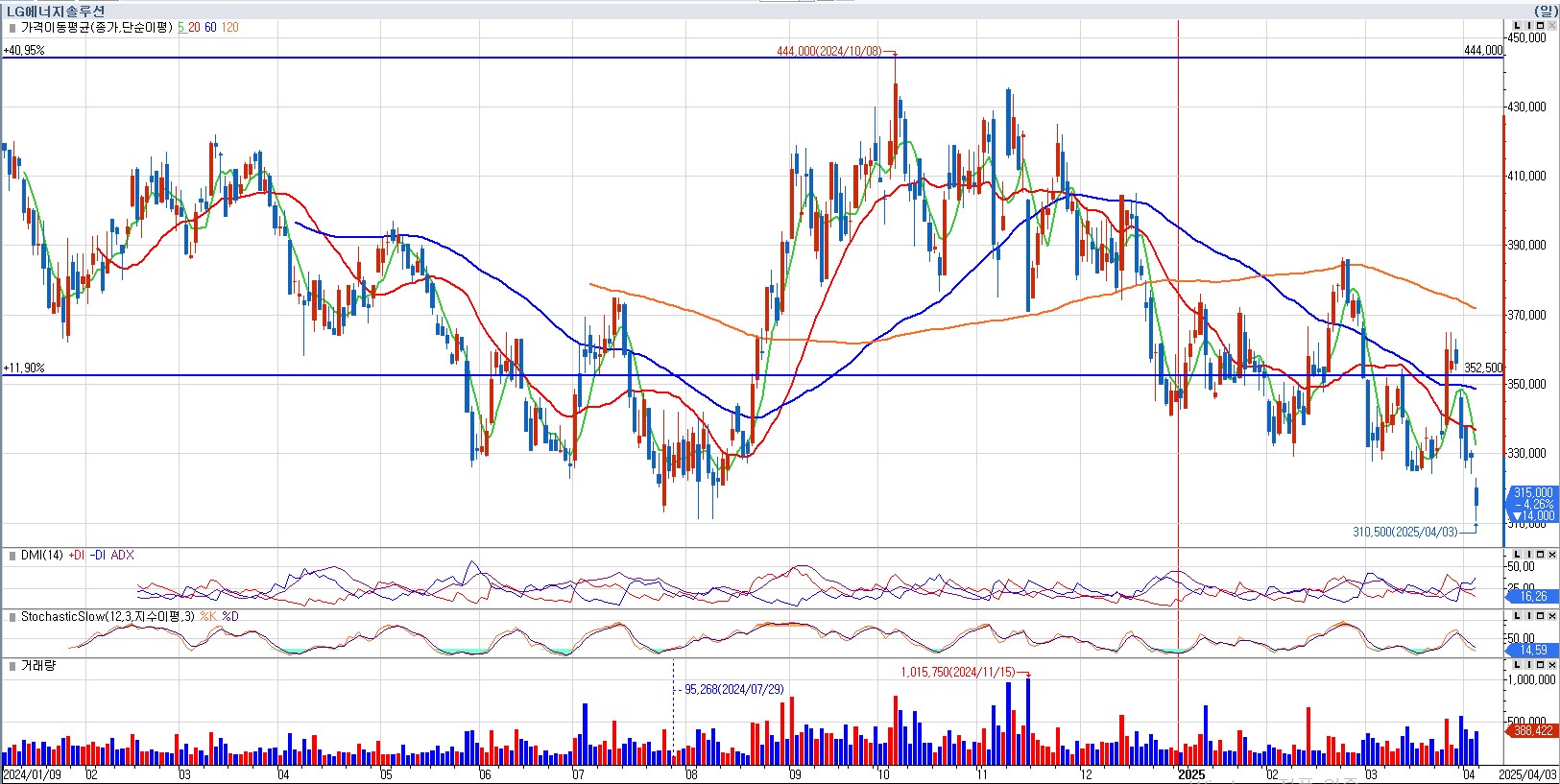Click the 444,000(2024/10/08) high price annotation
The width and height of the screenshot is (1560, 784).
click(828, 52)
